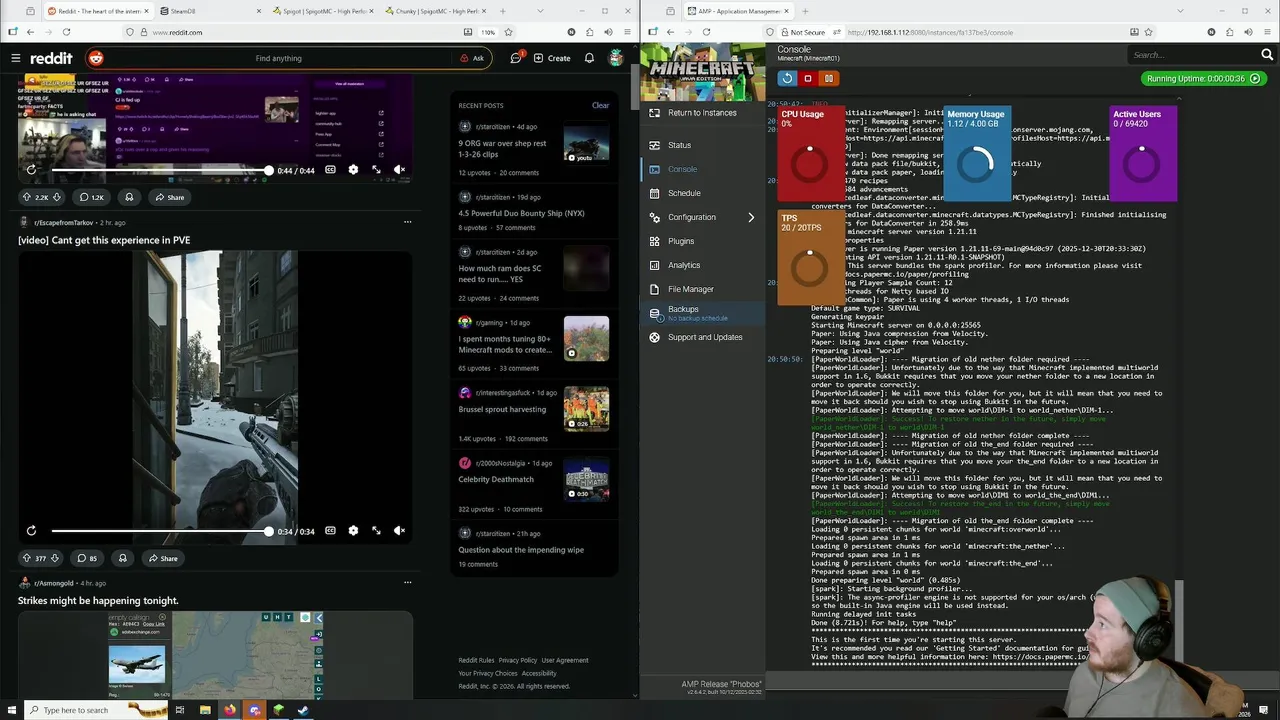The image size is (1280, 720).
Task: Click the Reddit Find anything search box
Action: tap(278, 58)
